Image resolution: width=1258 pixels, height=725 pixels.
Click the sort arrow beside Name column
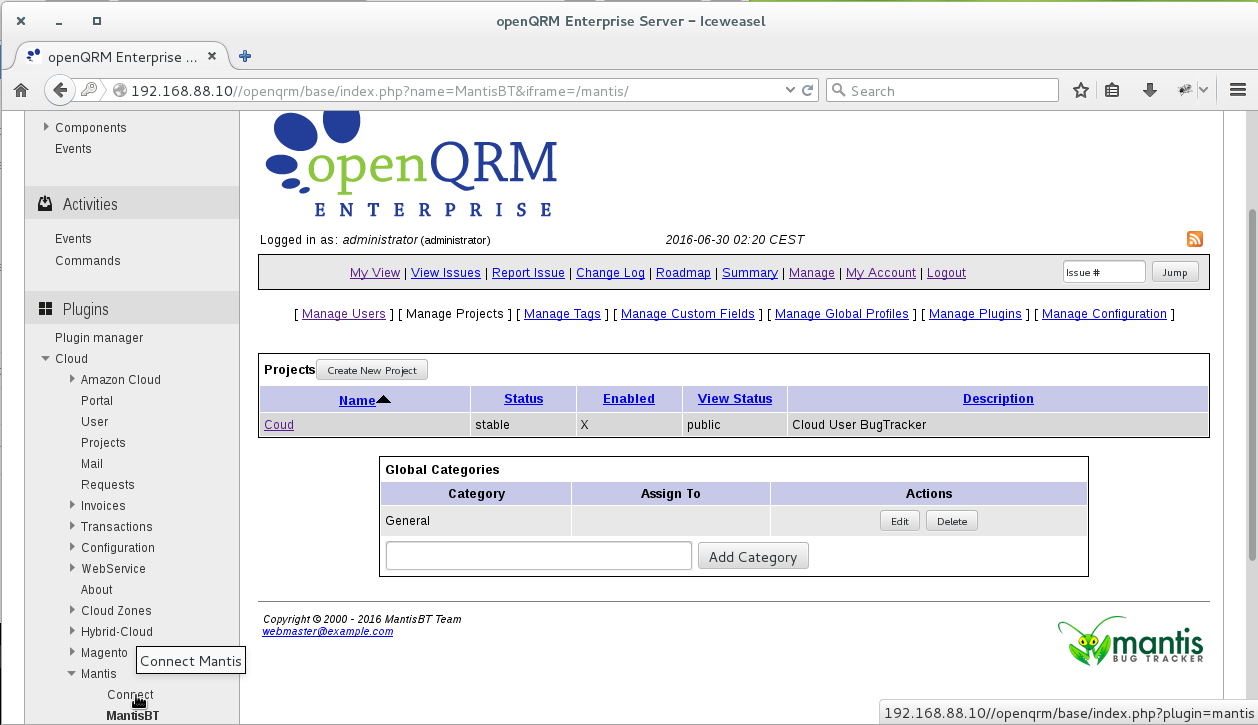click(x=384, y=400)
